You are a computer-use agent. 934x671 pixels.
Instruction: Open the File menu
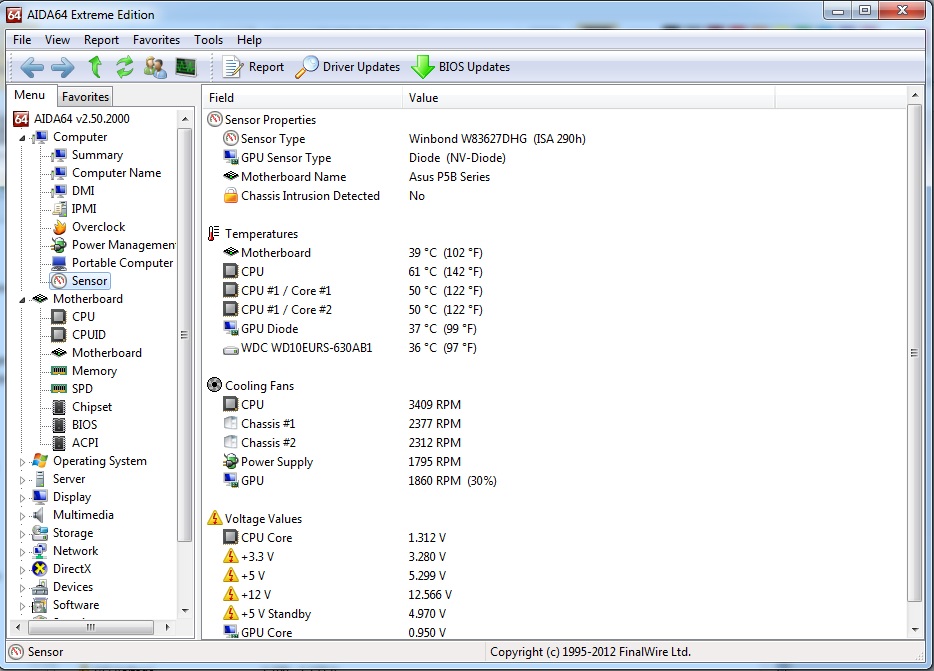[x=22, y=40]
